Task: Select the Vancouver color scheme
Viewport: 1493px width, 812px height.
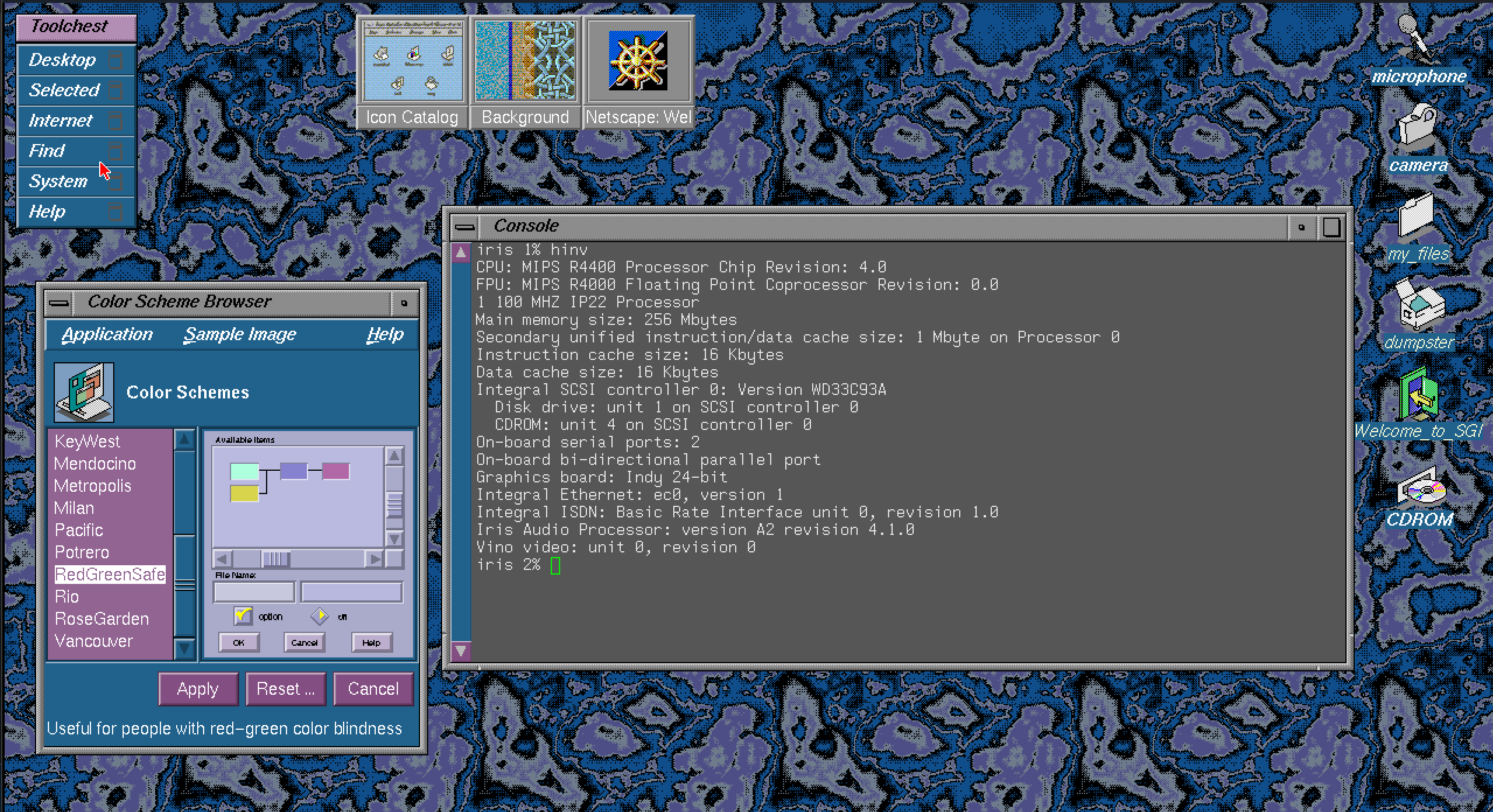Action: 93,641
